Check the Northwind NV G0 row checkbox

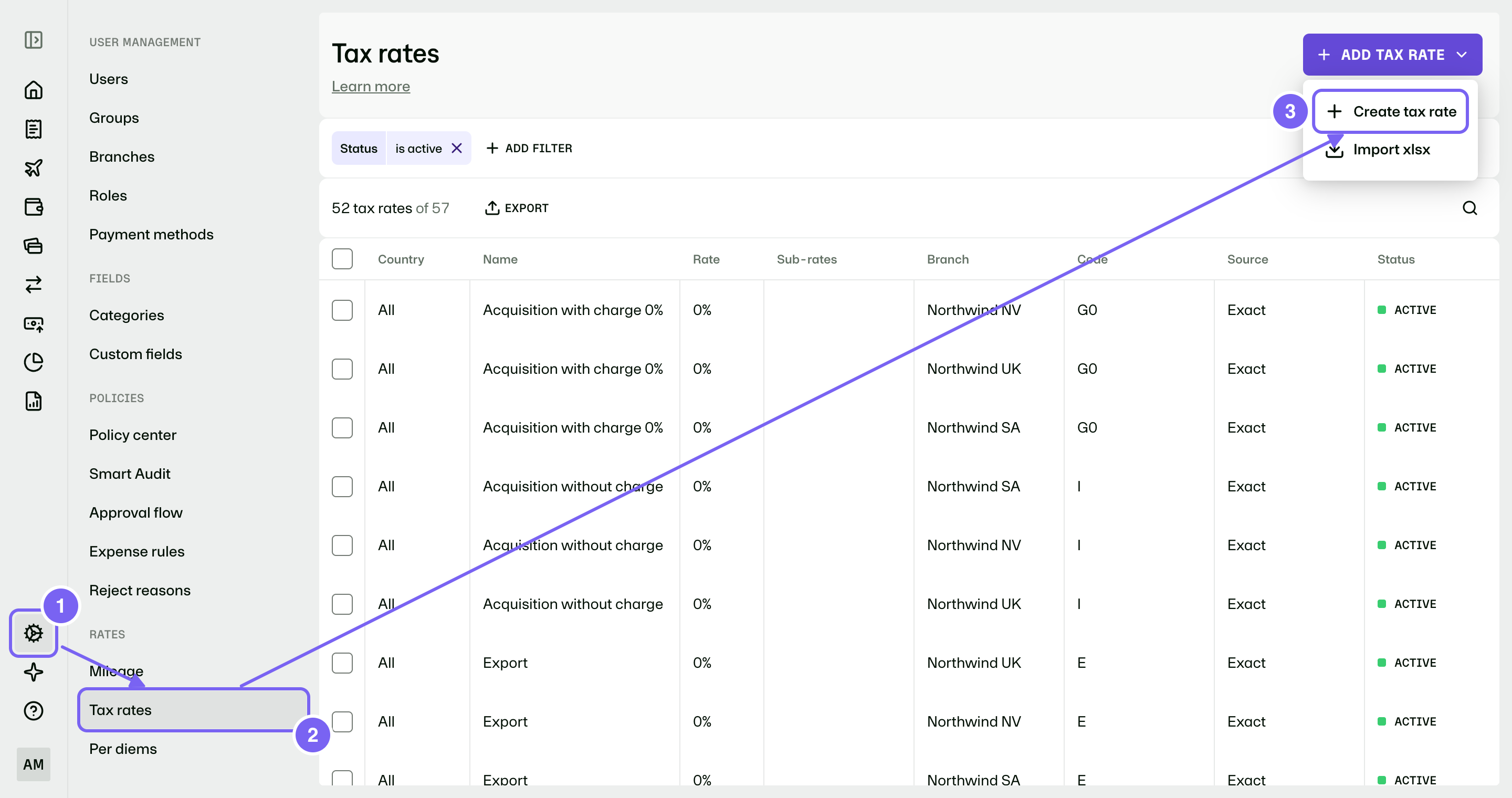click(x=342, y=310)
